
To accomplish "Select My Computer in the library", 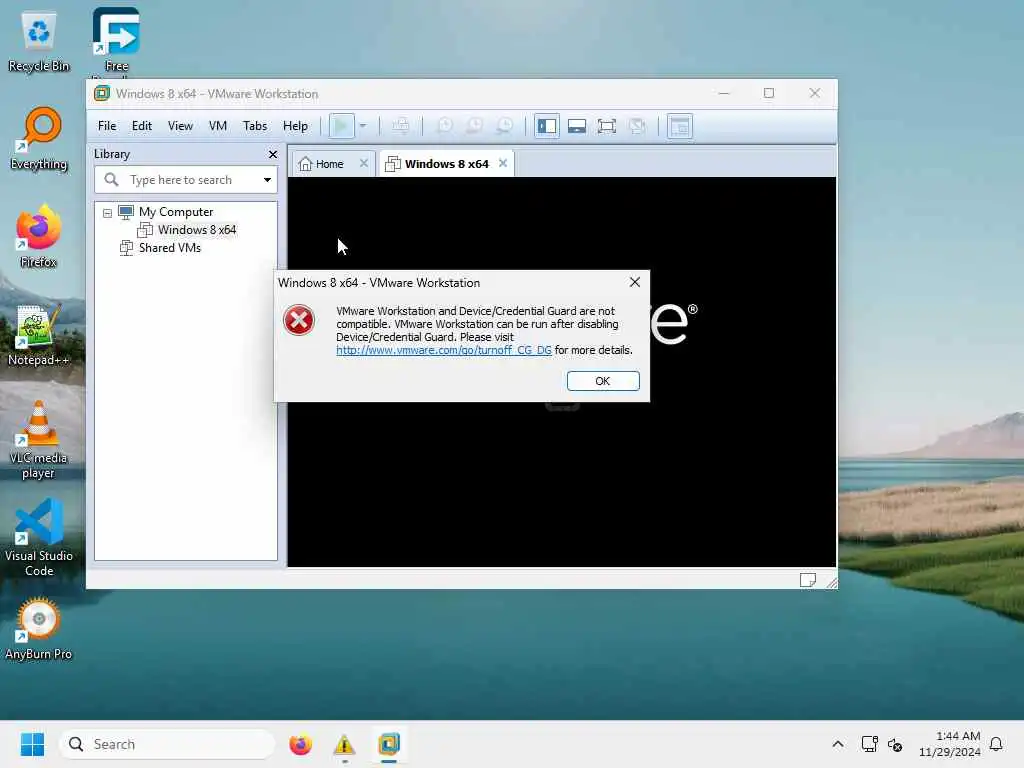I will click(x=176, y=212).
